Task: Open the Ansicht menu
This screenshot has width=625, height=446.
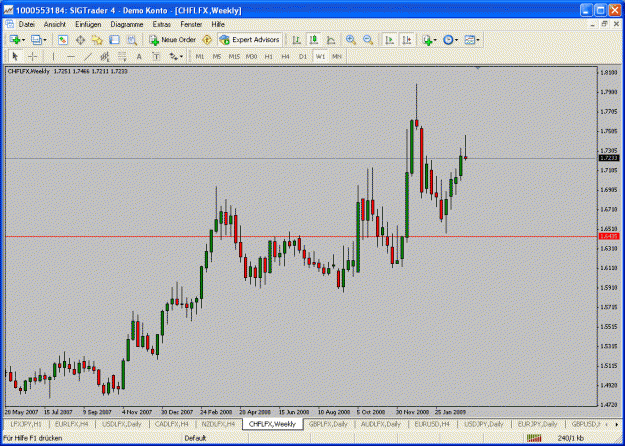Action: click(55, 24)
